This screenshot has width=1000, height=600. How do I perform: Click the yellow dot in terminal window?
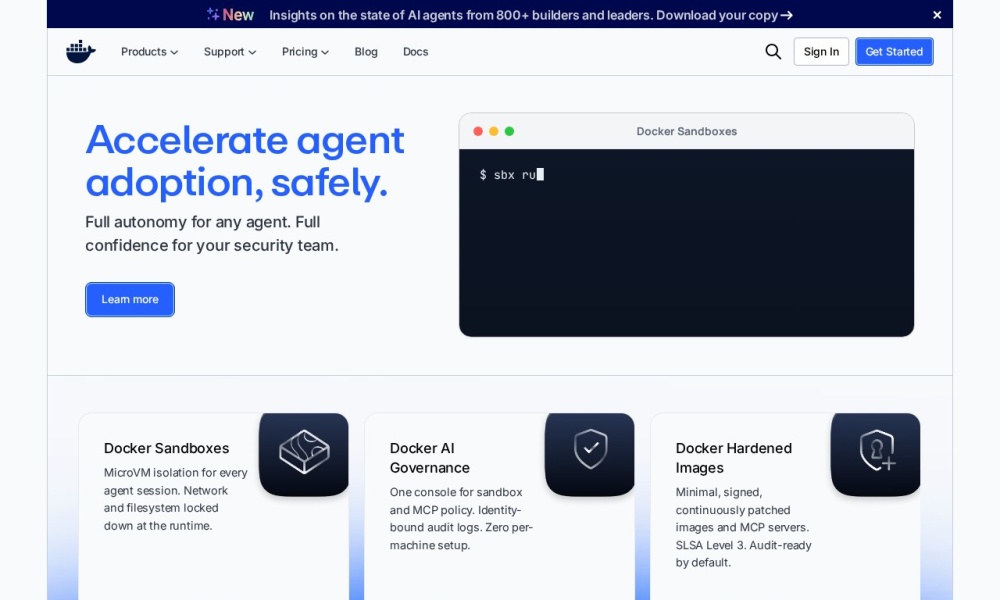[494, 131]
